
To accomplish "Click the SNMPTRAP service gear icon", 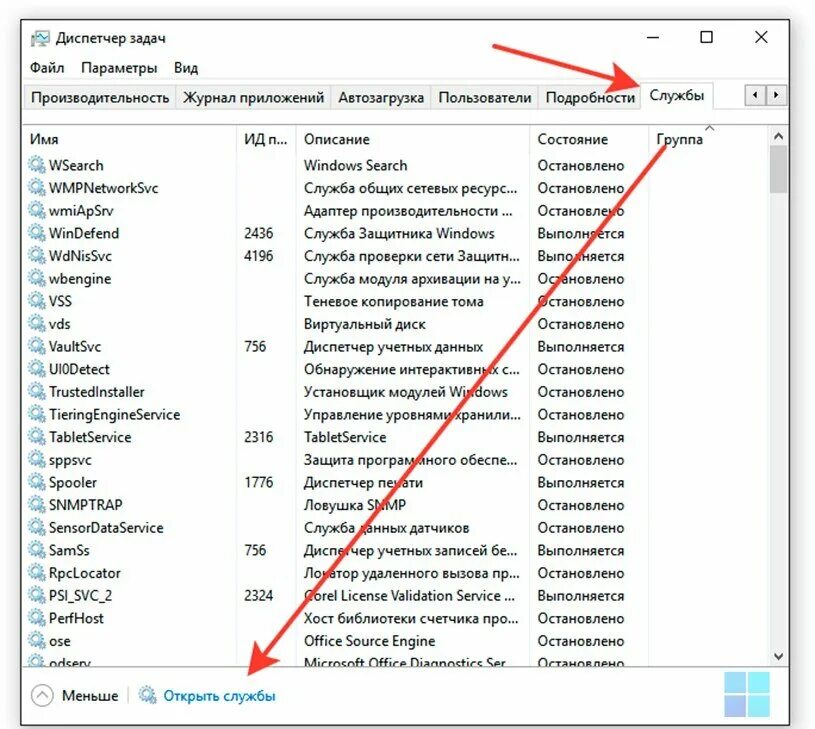I will [36, 505].
